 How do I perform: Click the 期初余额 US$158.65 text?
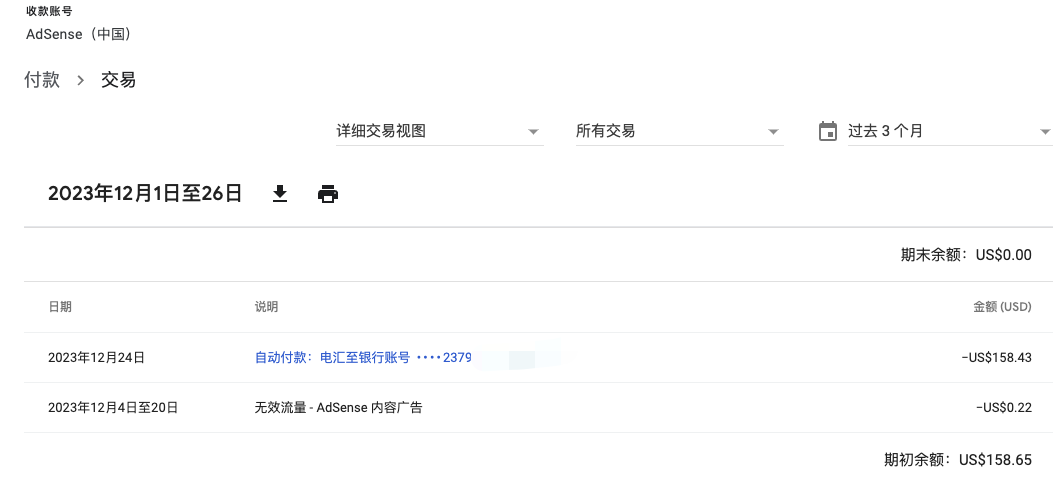point(958,460)
